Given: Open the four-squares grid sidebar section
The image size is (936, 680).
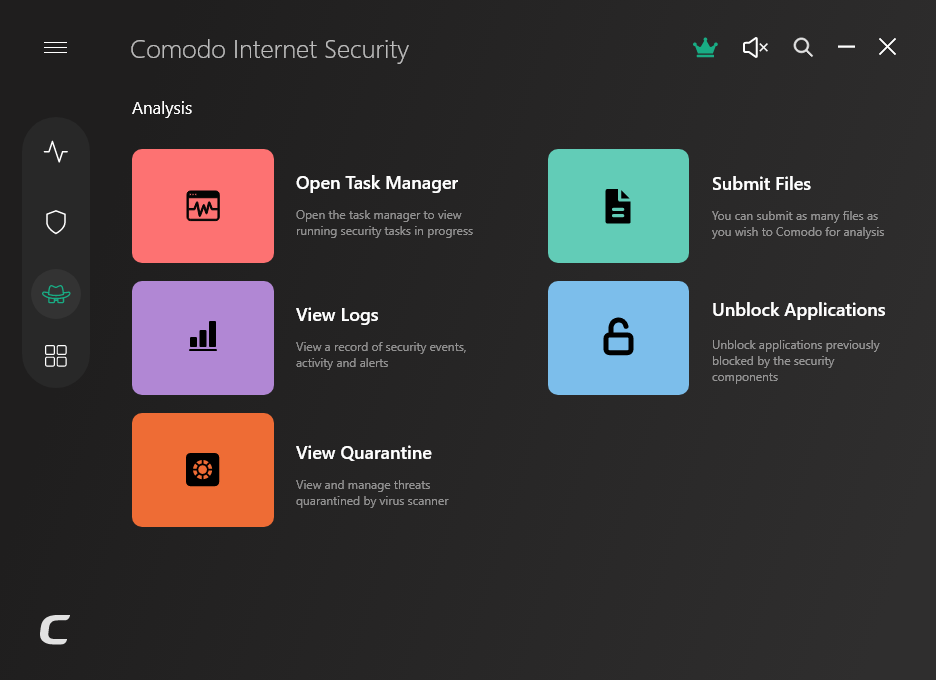Looking at the screenshot, I should pyautogui.click(x=56, y=356).
